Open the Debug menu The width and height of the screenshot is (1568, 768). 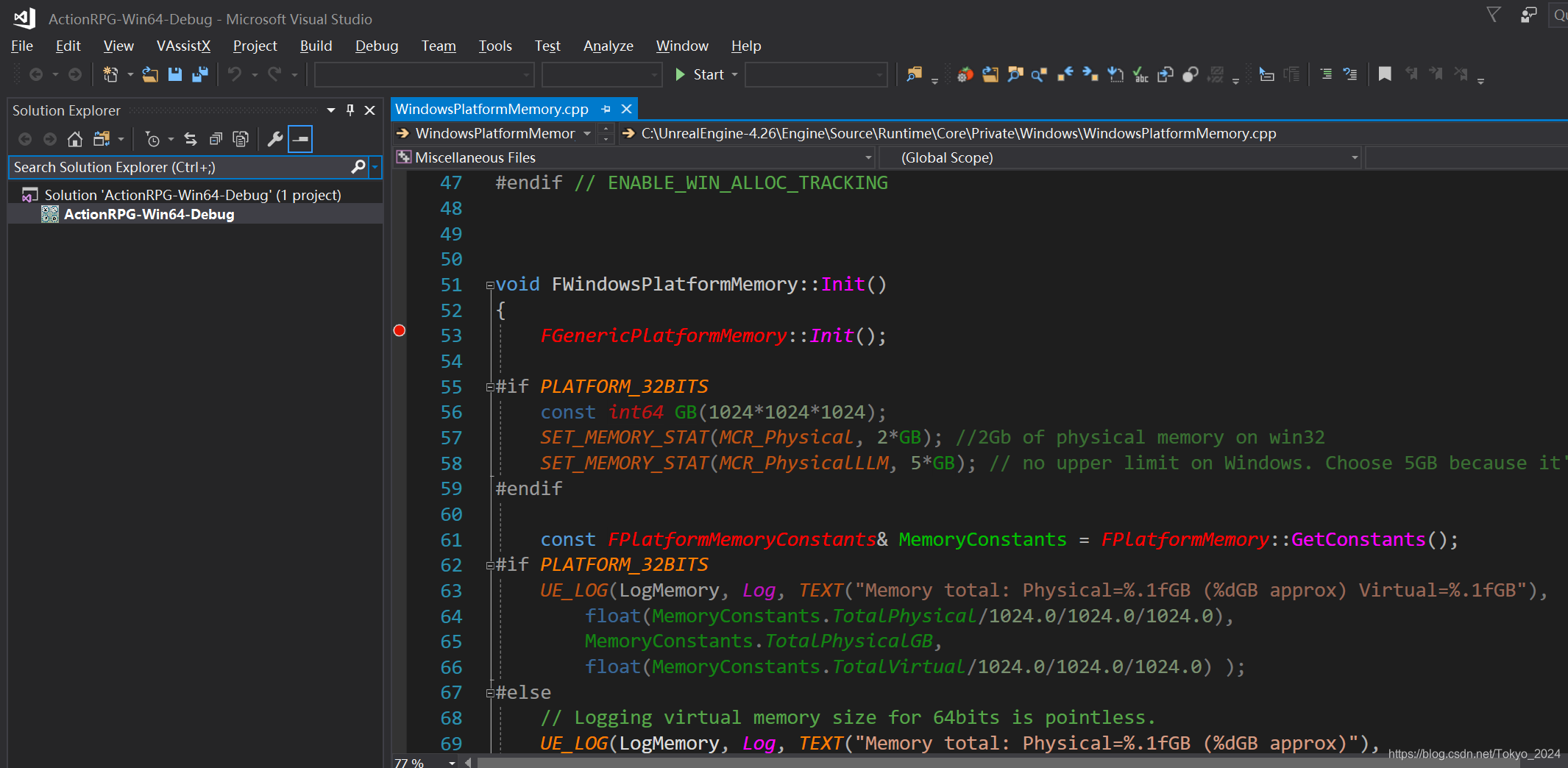pyautogui.click(x=377, y=46)
